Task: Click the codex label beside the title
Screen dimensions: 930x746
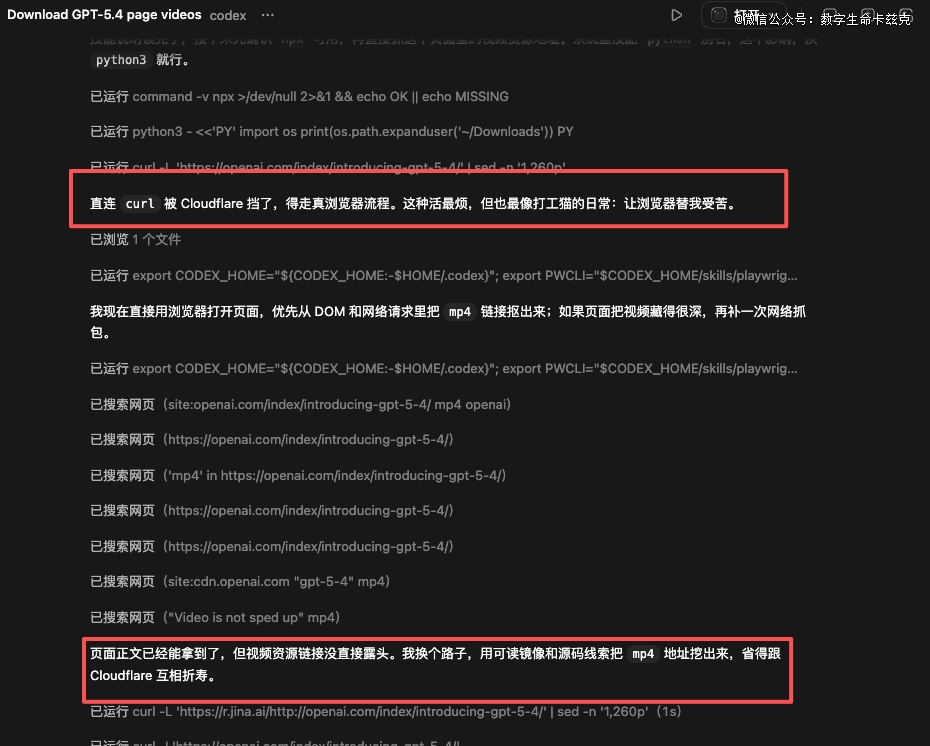Action: (228, 15)
